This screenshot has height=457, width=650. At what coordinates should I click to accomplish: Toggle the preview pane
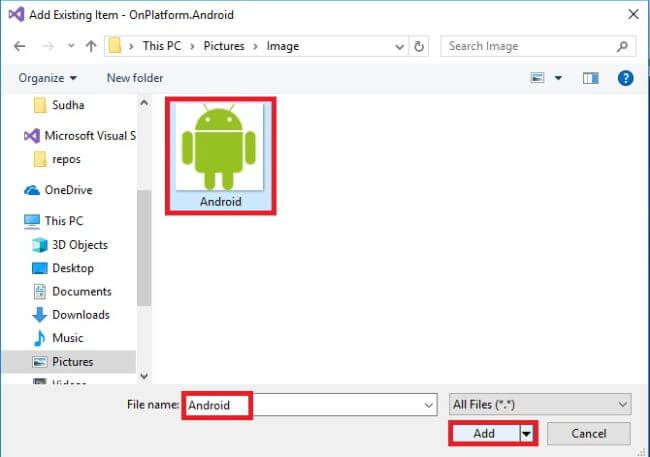tap(590, 78)
